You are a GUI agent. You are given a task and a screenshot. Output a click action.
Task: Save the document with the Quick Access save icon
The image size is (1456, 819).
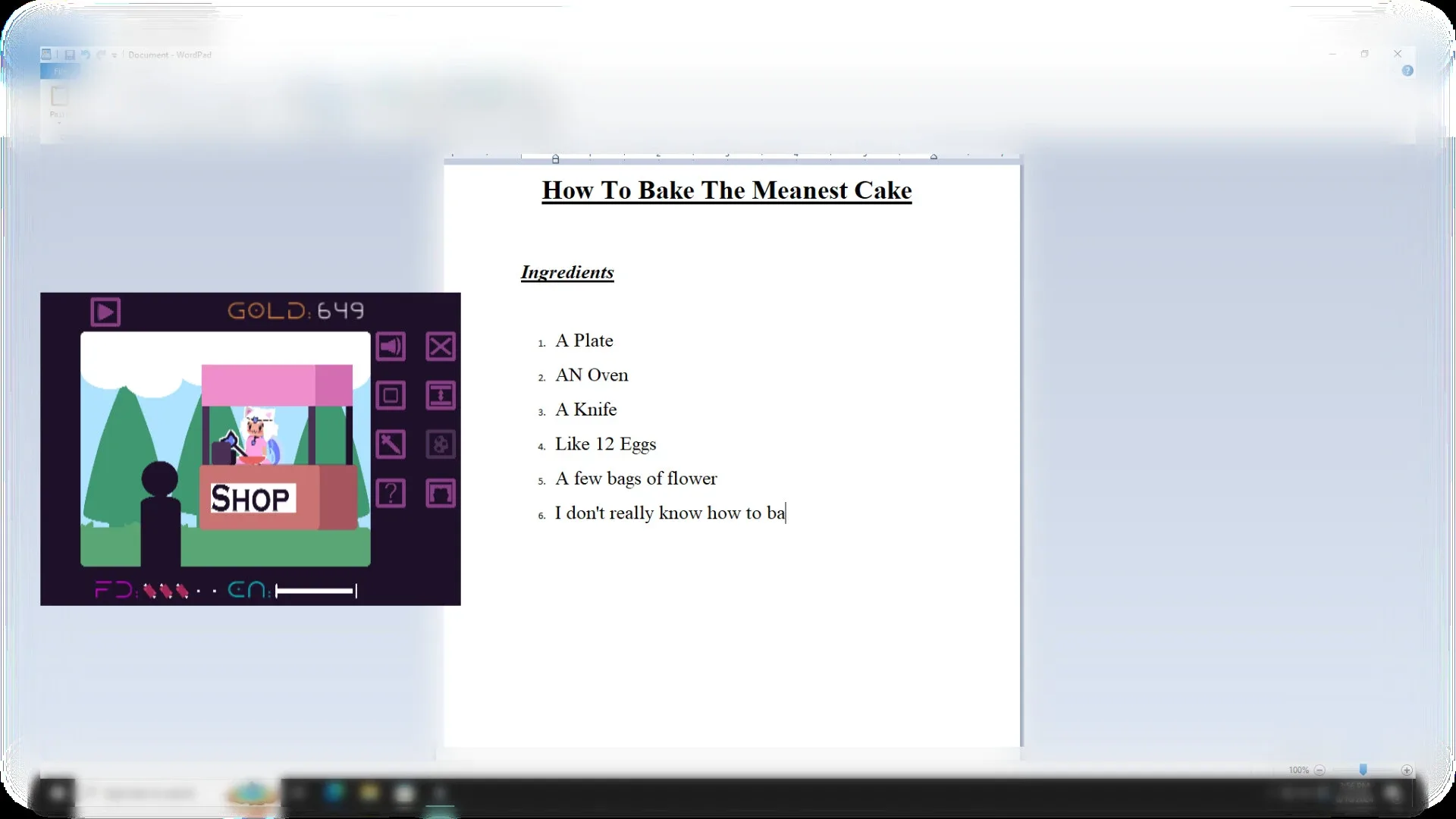(x=70, y=55)
